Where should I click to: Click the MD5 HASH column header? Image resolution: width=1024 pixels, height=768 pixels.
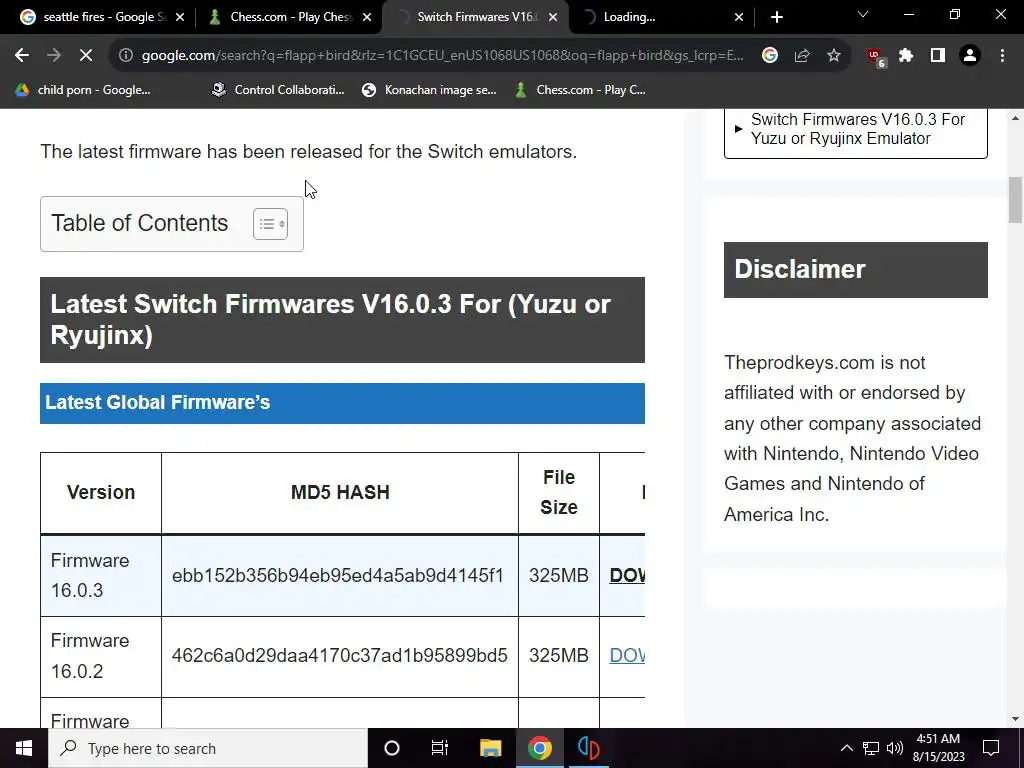[340, 492]
